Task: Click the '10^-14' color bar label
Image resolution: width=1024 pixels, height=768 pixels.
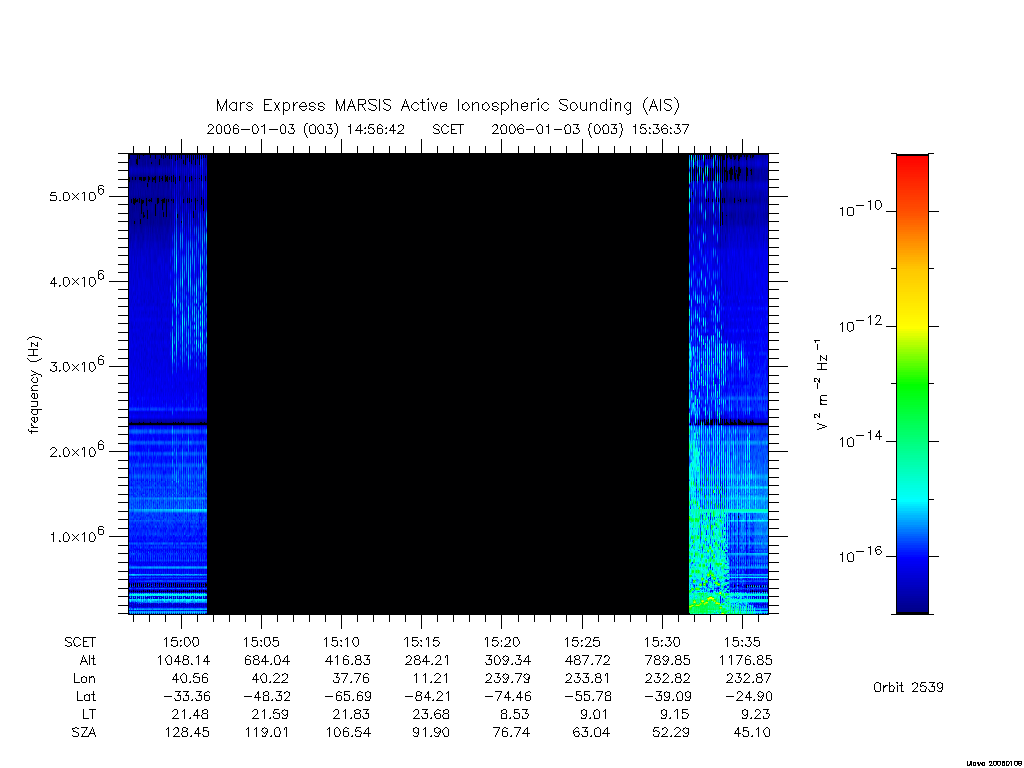Action: 861,440
